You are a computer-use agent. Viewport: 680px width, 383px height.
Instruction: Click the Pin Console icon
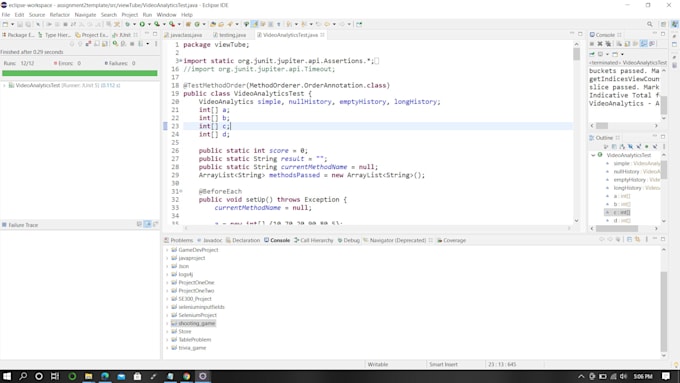pyautogui.click(x=592, y=54)
